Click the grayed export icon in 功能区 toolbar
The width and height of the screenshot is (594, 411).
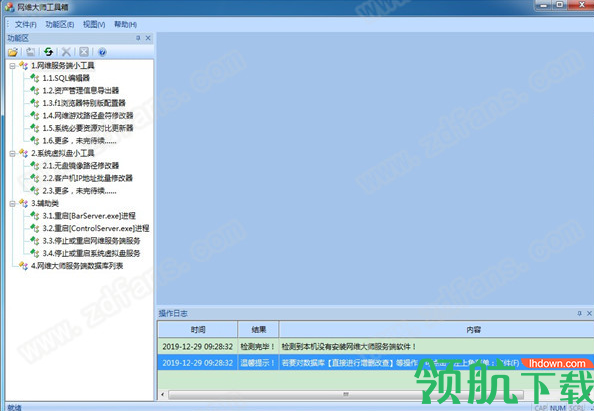click(30, 52)
